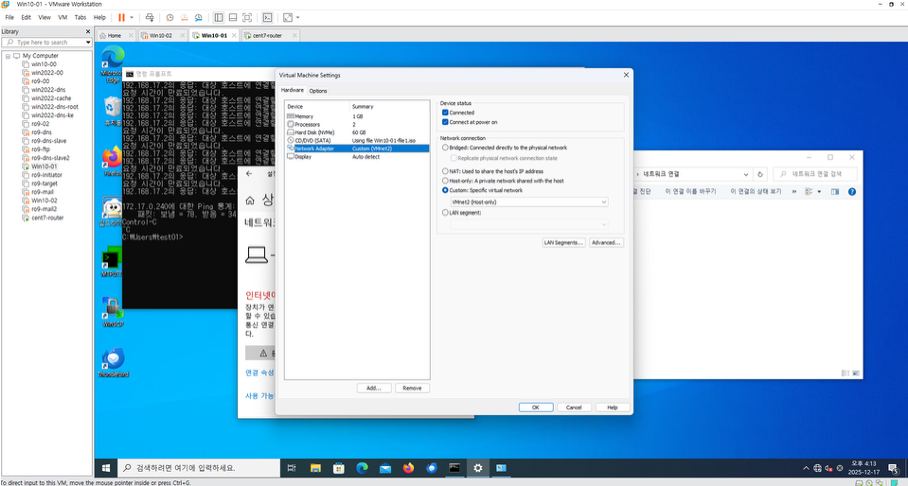Click Revert to Snapshot toolbar icon

coord(184,17)
